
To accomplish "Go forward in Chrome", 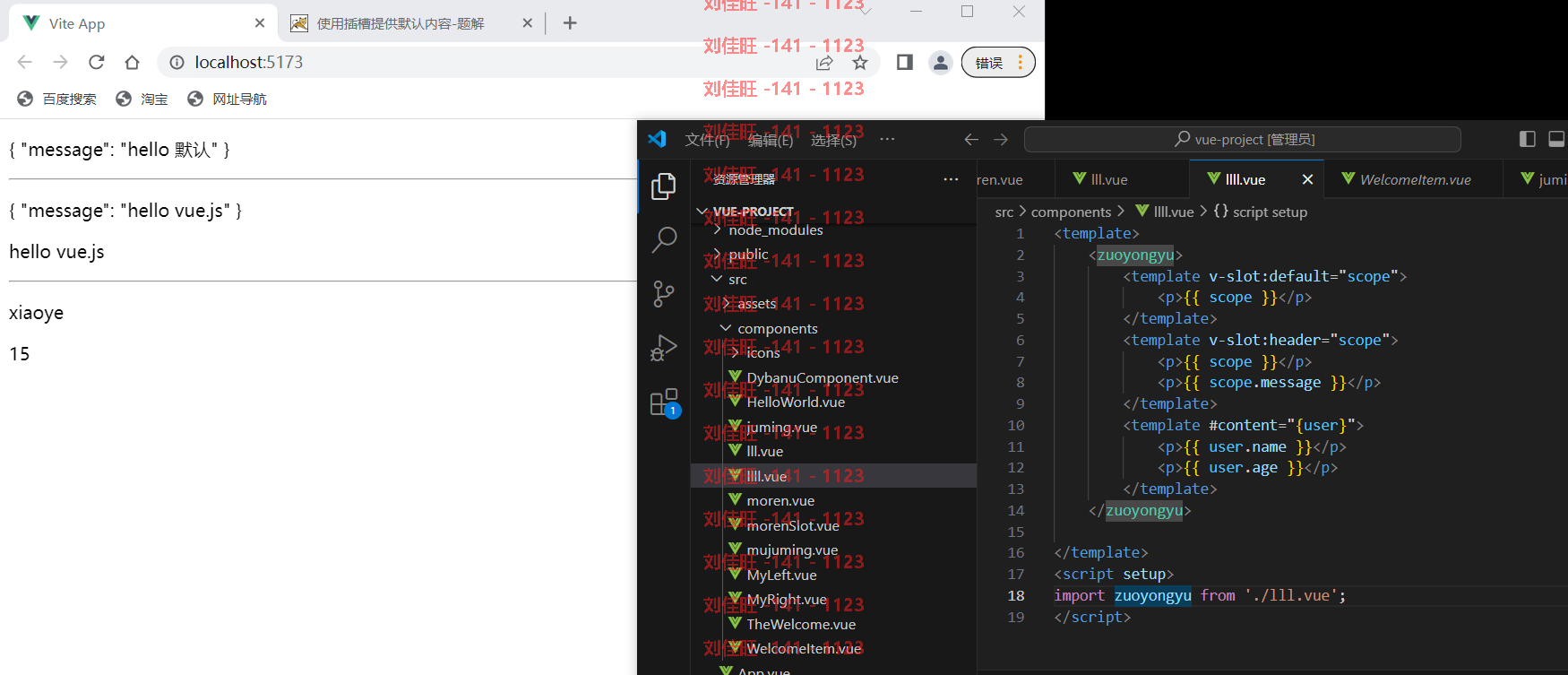I will click(61, 62).
